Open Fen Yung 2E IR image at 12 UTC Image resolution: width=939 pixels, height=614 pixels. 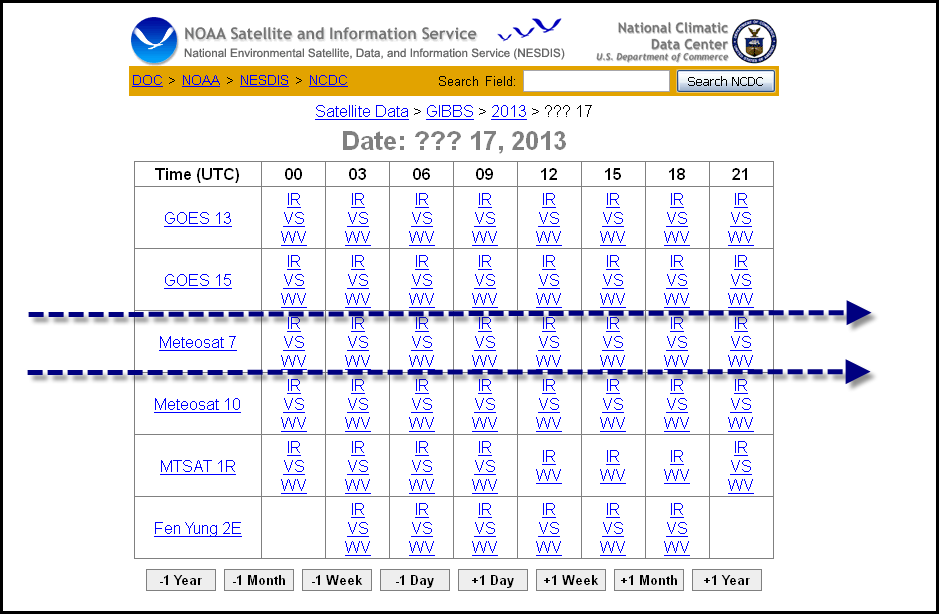pyautogui.click(x=549, y=510)
